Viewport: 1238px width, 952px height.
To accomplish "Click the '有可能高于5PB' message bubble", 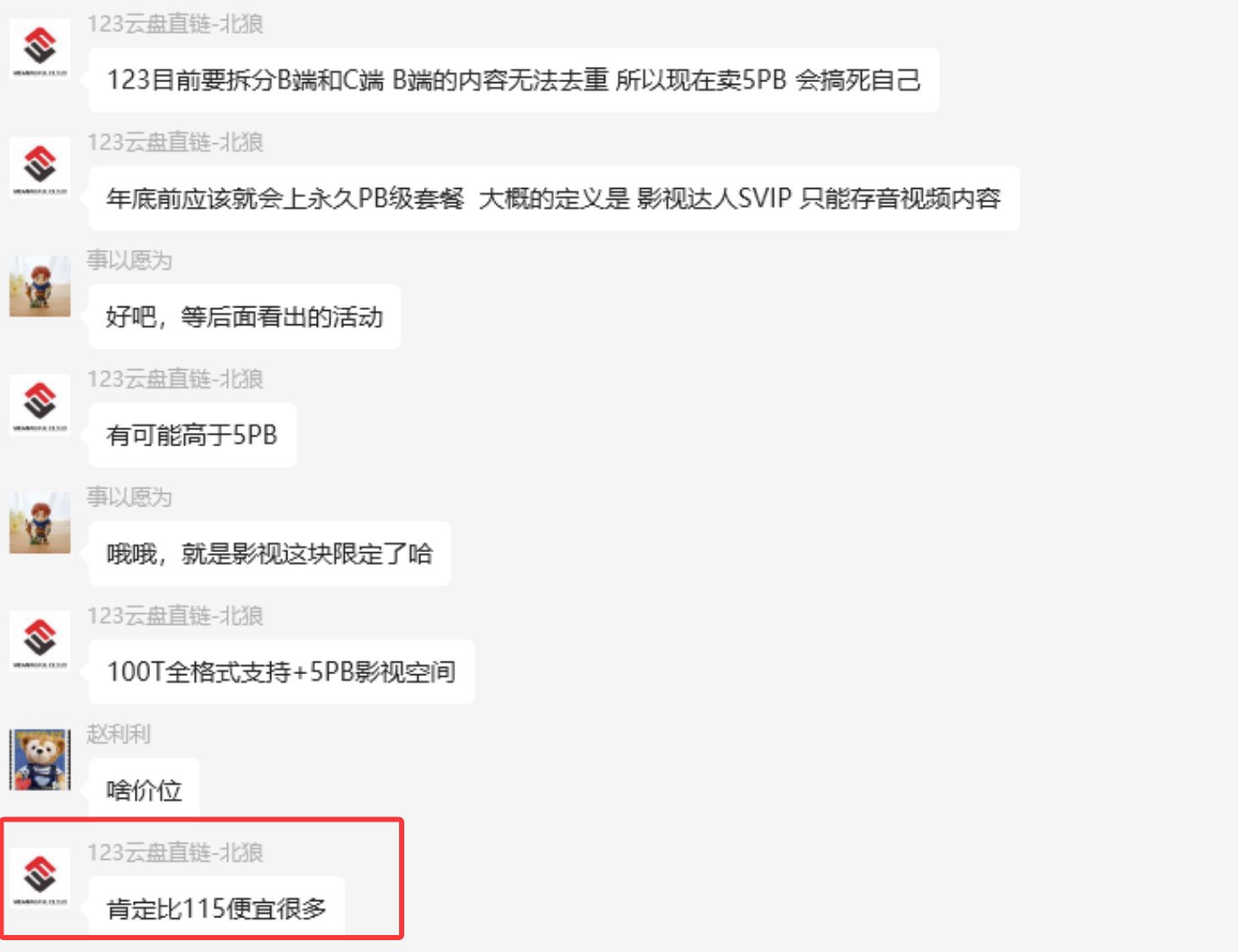I will point(192,435).
